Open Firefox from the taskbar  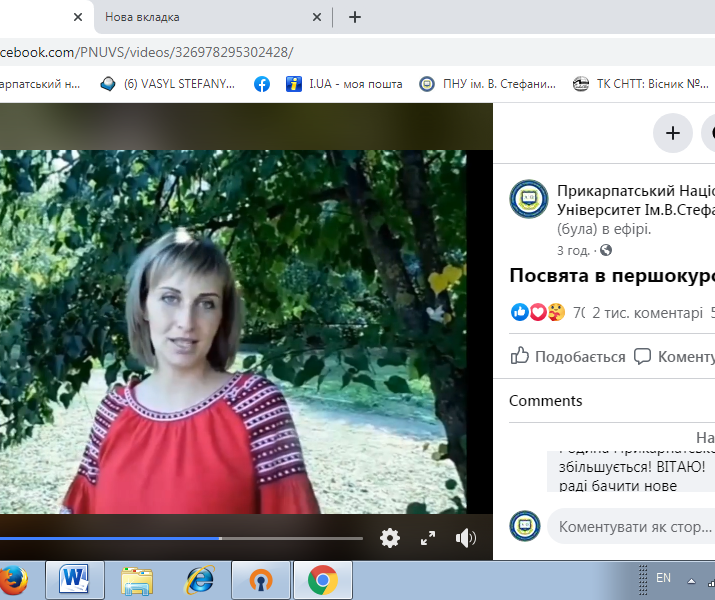14,580
